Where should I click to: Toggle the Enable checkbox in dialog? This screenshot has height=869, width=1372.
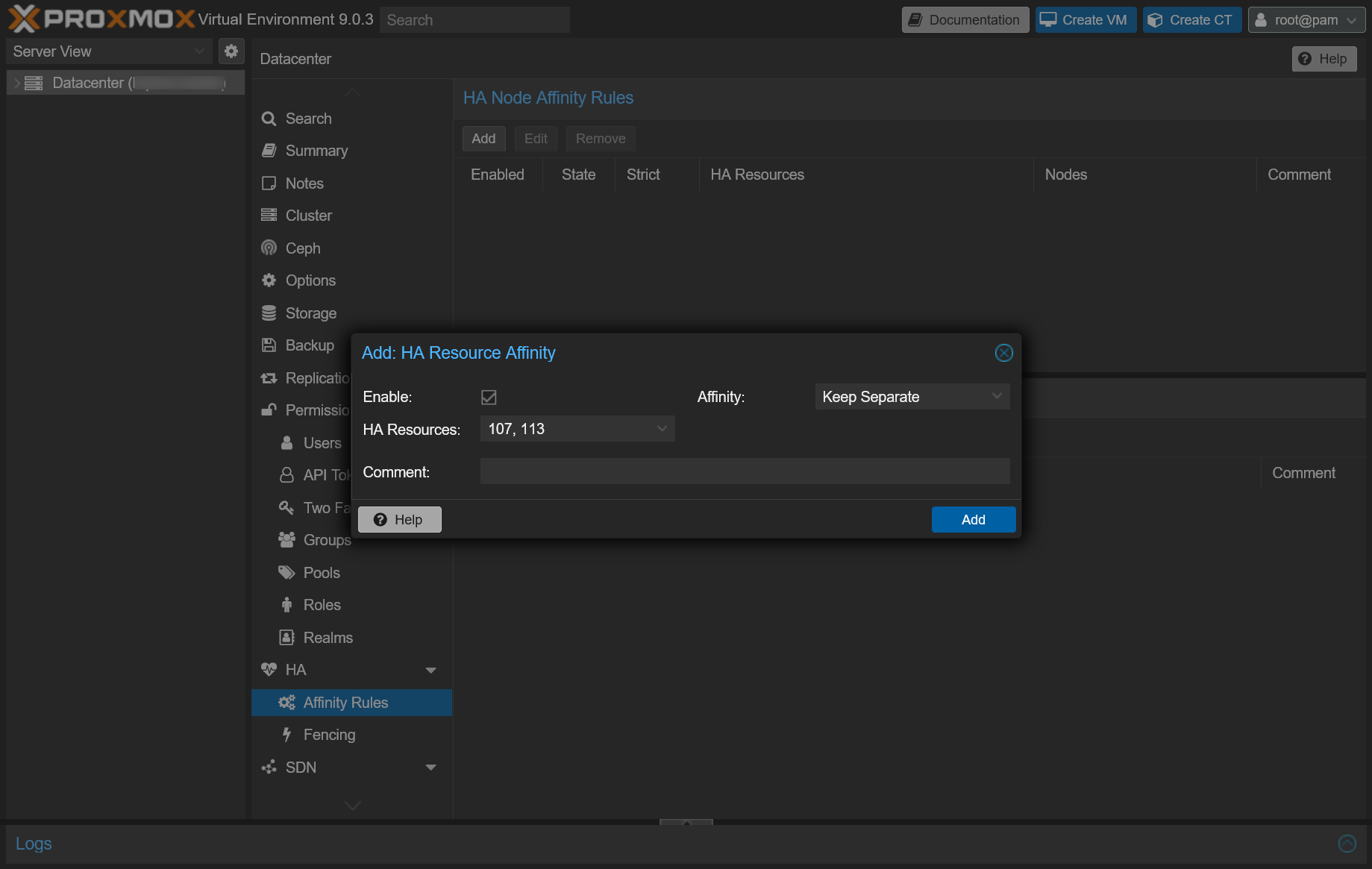click(x=489, y=397)
